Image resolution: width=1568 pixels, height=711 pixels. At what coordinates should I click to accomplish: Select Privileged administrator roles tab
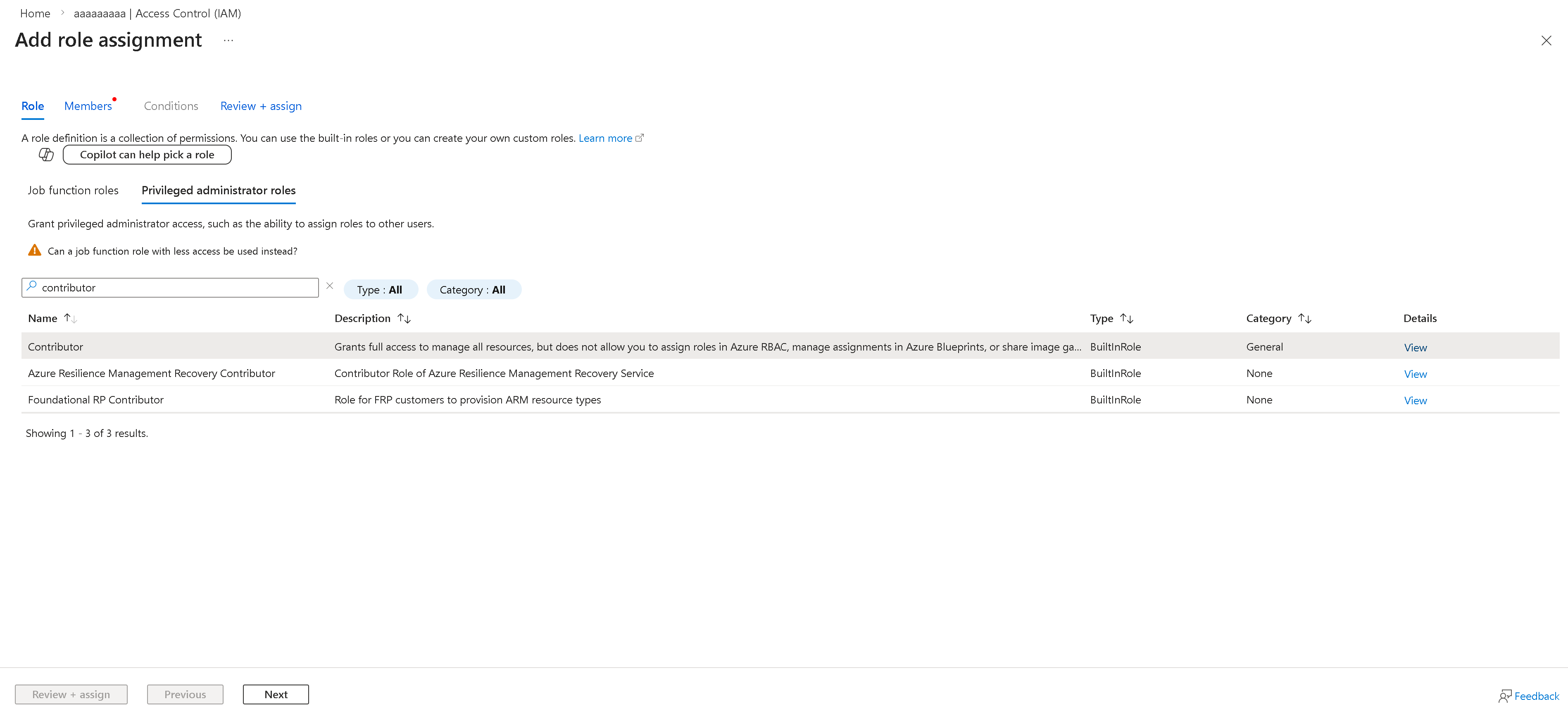pyautogui.click(x=219, y=191)
